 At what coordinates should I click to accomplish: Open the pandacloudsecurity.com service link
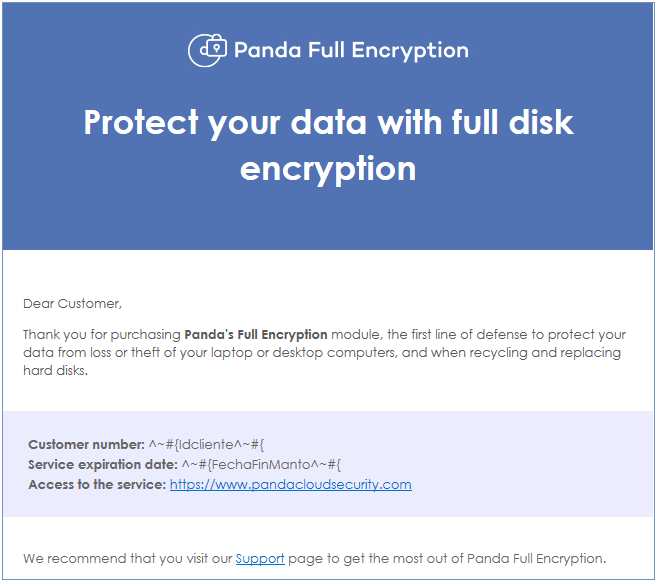coord(290,484)
